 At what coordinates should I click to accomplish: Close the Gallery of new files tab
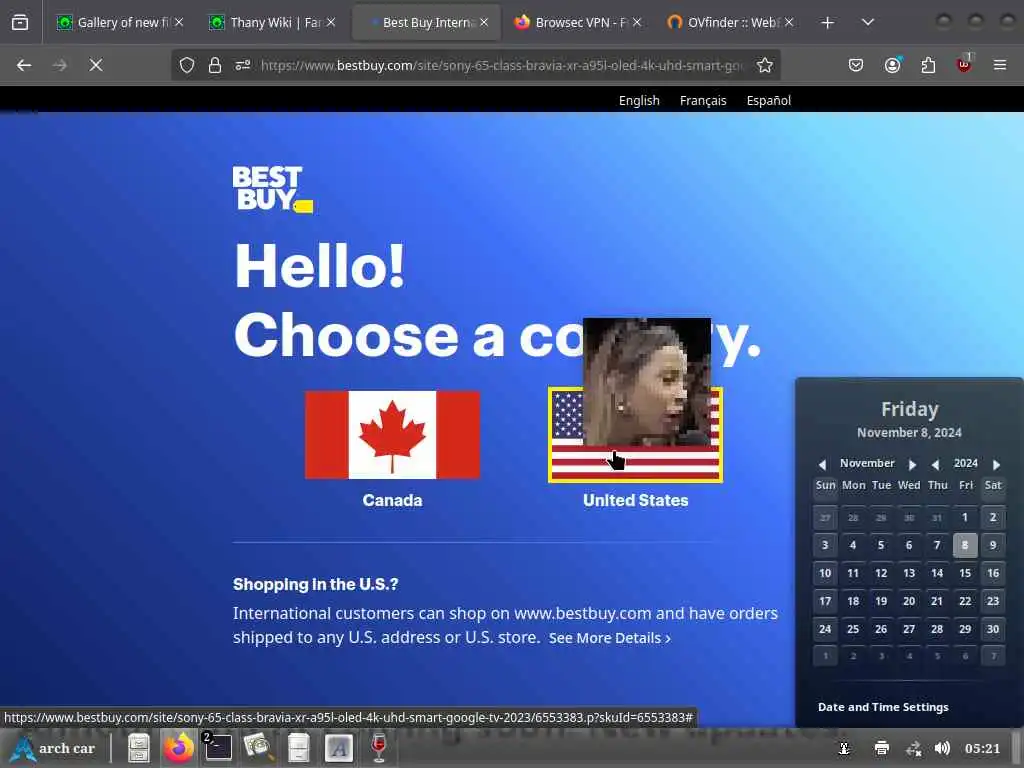tap(179, 22)
